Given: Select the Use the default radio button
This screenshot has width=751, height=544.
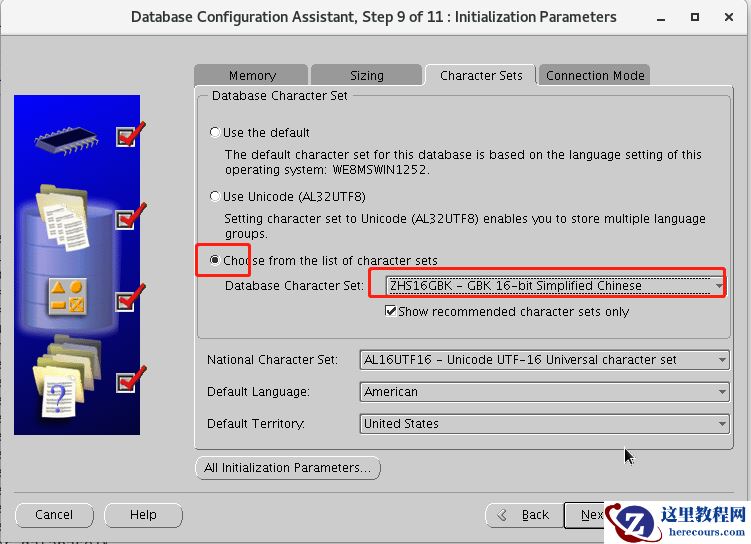Looking at the screenshot, I should 215,132.
